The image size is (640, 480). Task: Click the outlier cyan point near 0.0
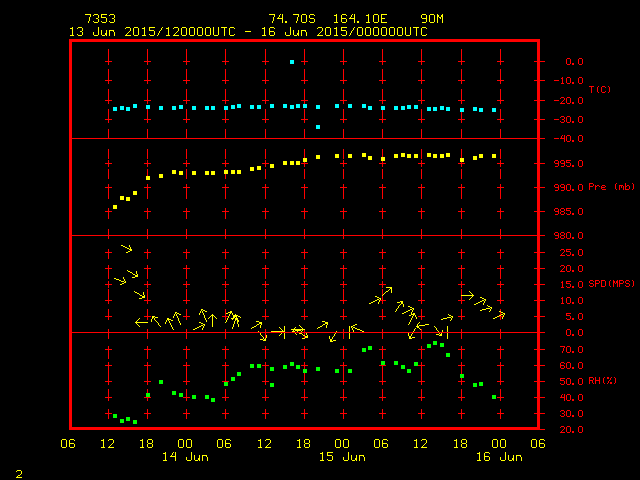(x=292, y=62)
